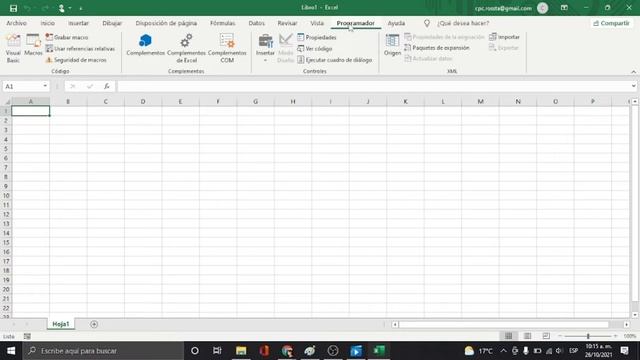Screen dimensions: 640x360
Task: Open the blue Complementos add-ins
Action: point(145,45)
